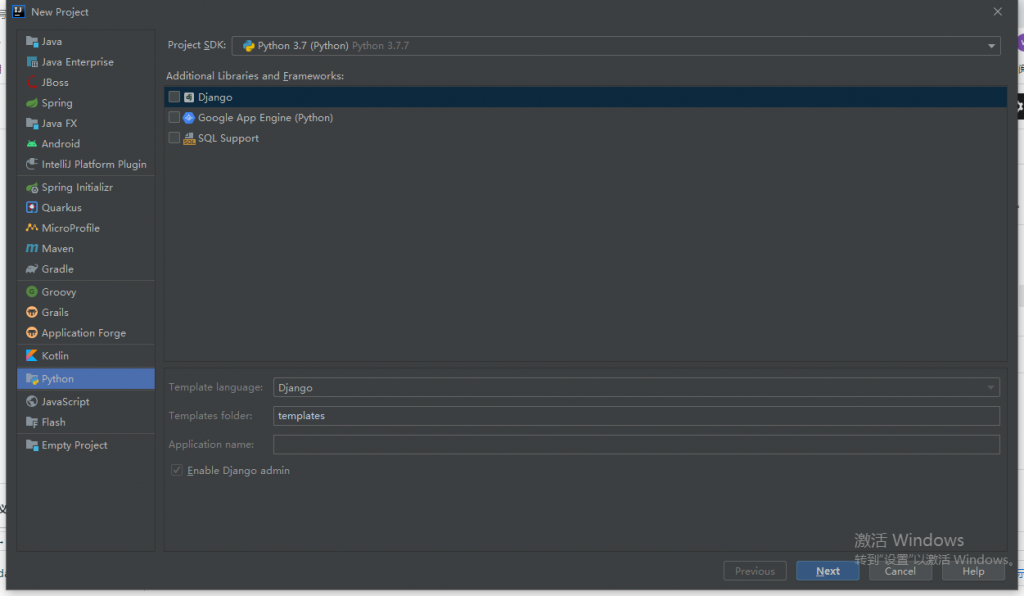
Task: Select the Django label in frameworks list
Action: [x=215, y=97]
